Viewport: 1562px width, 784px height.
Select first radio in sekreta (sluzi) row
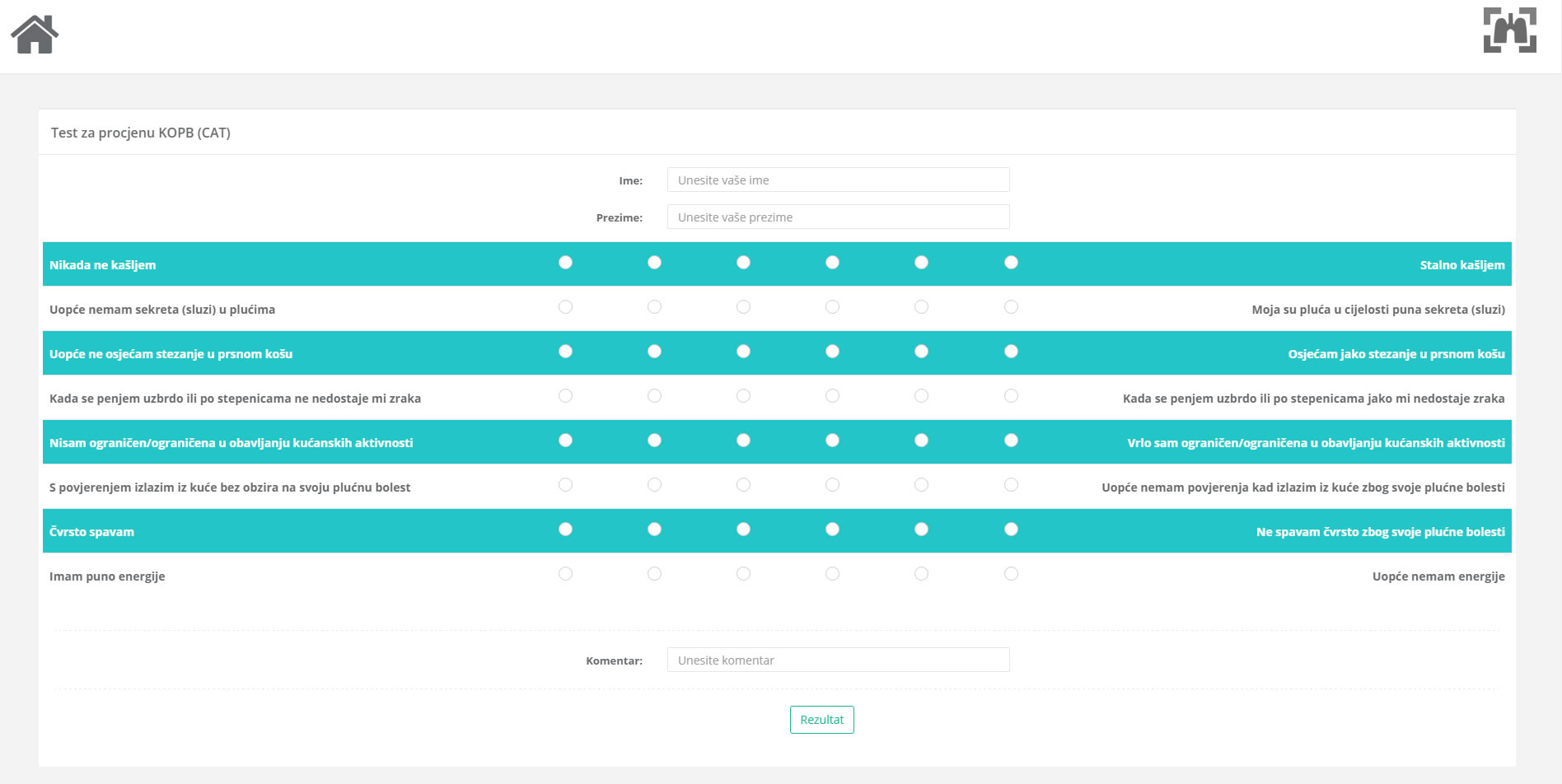pos(565,307)
